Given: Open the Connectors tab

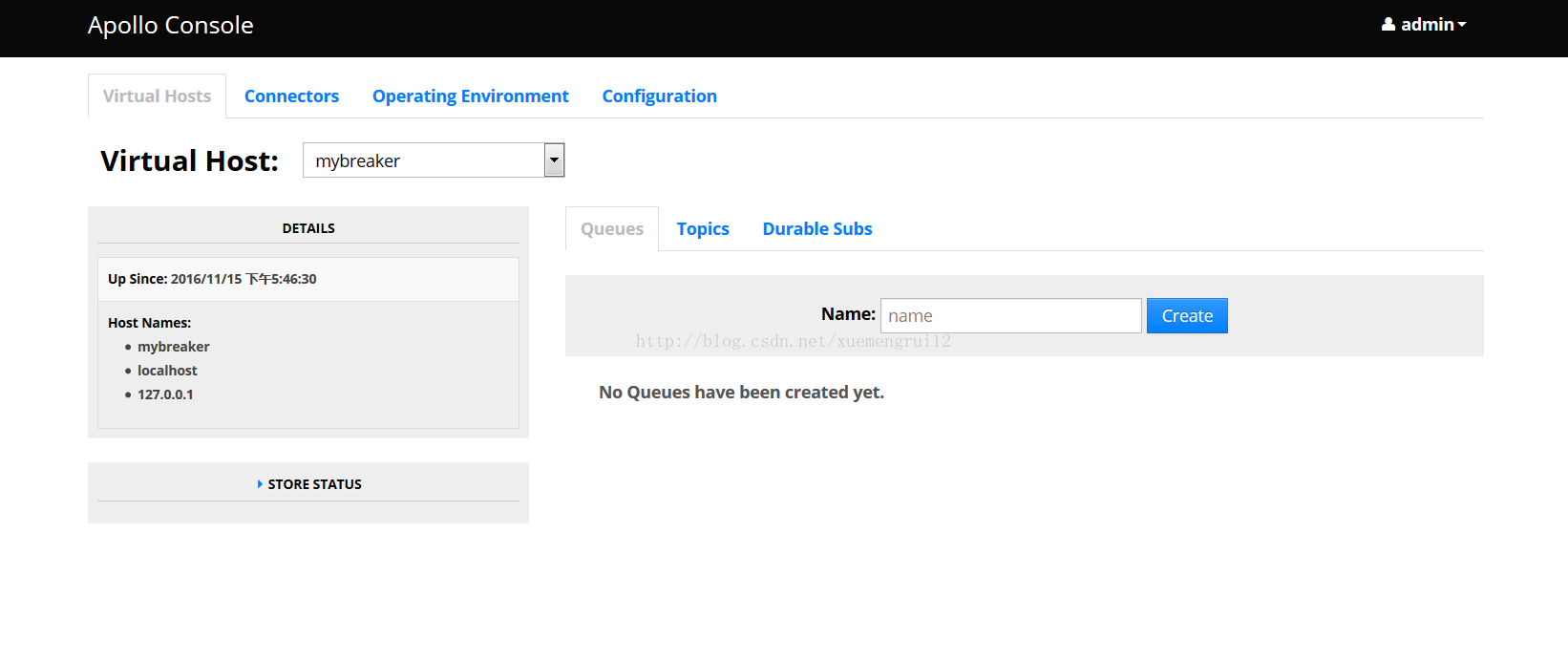Looking at the screenshot, I should 291,96.
